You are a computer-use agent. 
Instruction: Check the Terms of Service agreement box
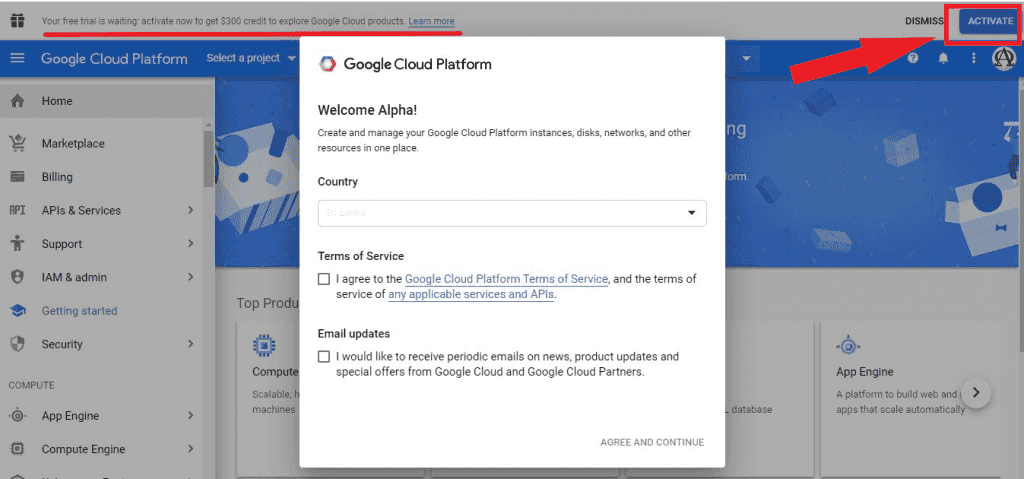(324, 279)
